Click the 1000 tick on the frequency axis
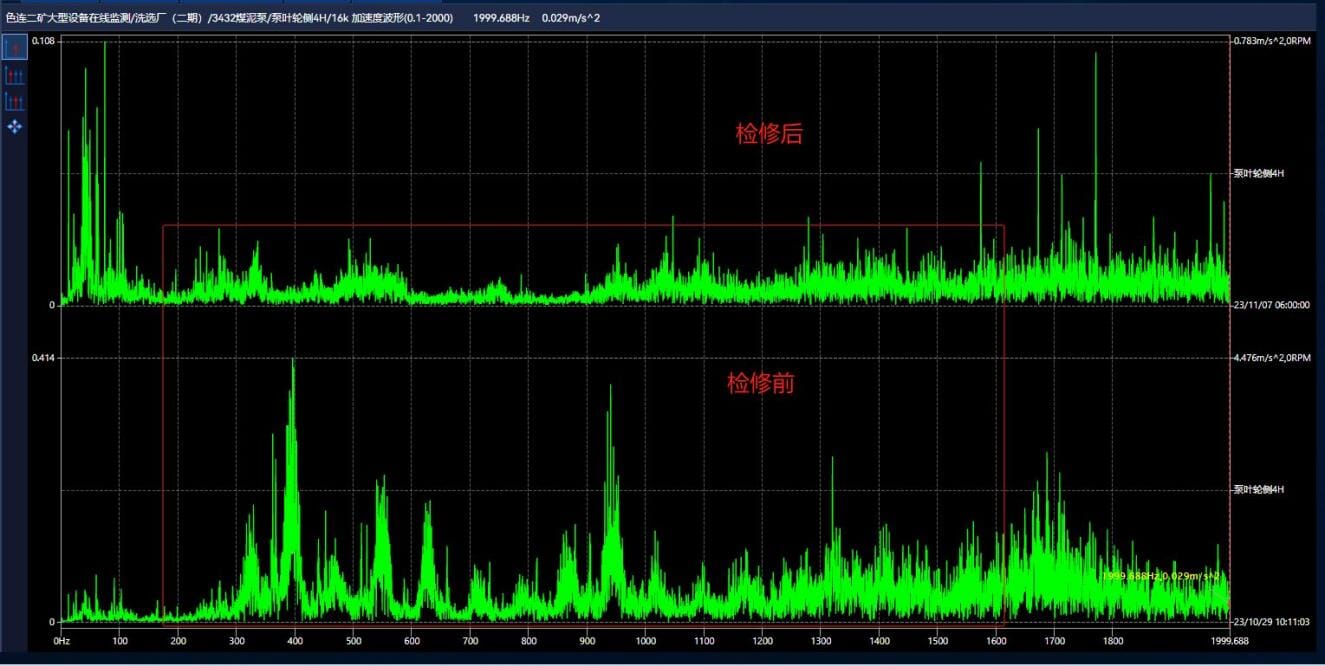 pyautogui.click(x=645, y=641)
